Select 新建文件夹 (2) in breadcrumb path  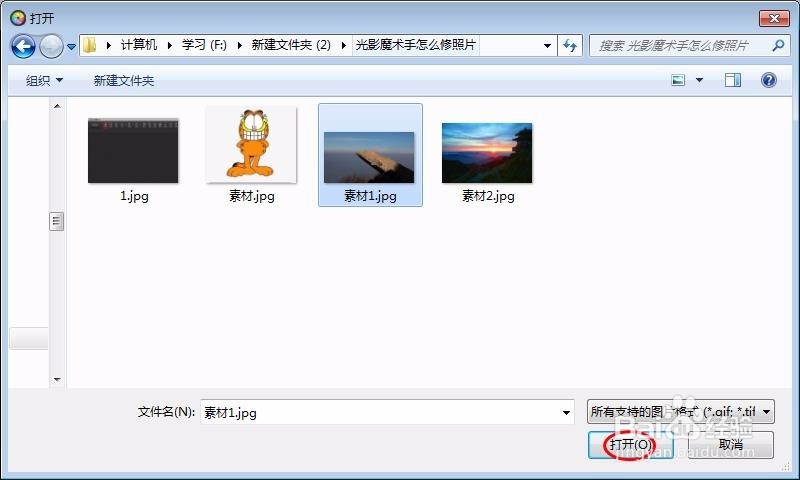(291, 45)
